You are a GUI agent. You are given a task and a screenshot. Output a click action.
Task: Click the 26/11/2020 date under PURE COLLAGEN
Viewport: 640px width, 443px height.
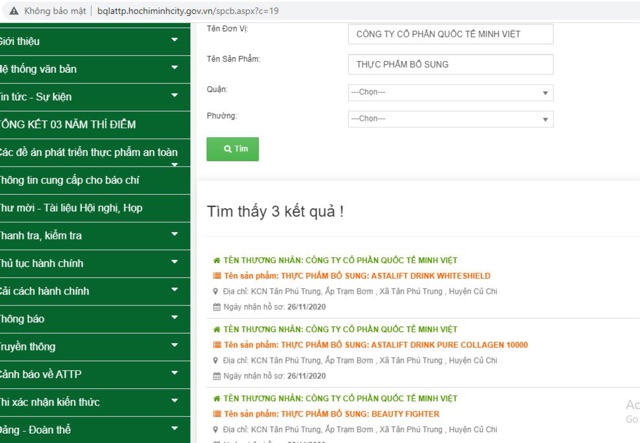pyautogui.click(x=307, y=376)
